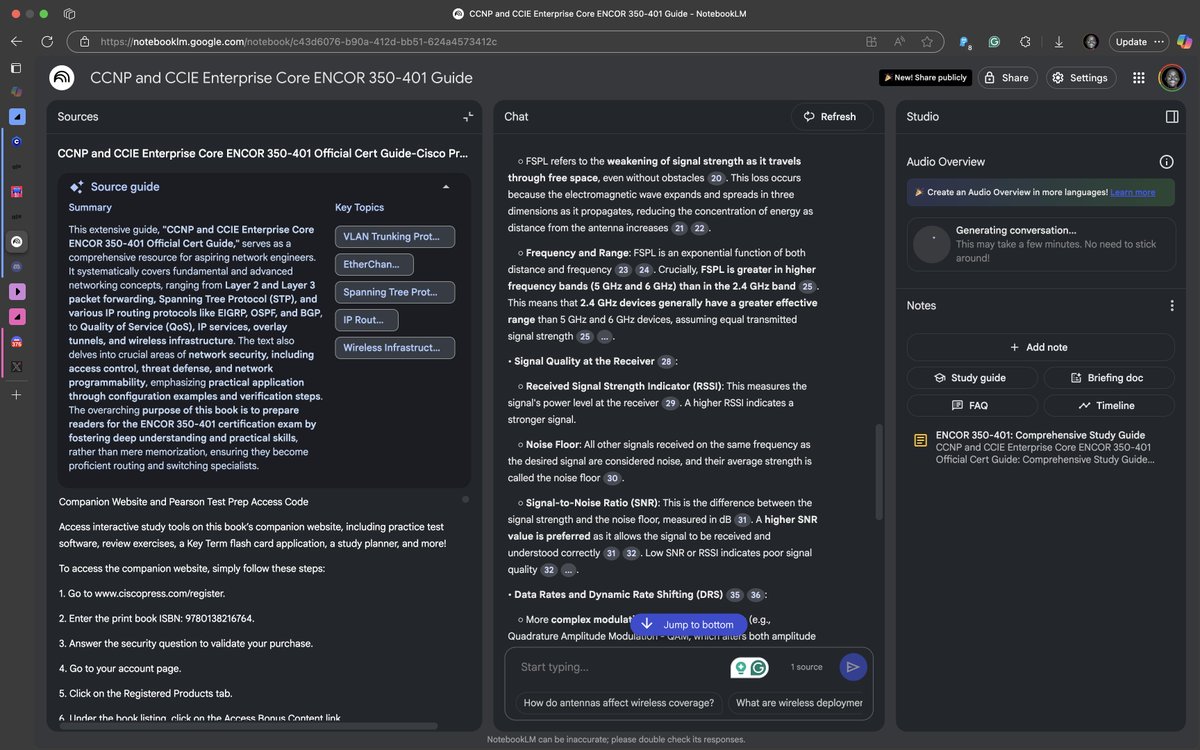Open the Grammarly browser extension
Screen dimensions: 1200x750
point(994,42)
